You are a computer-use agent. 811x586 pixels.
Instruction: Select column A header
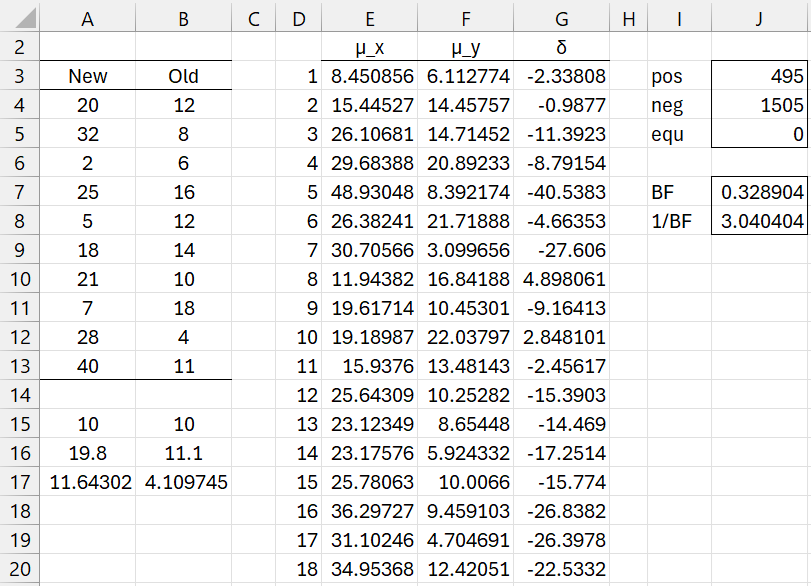tap(87, 19)
